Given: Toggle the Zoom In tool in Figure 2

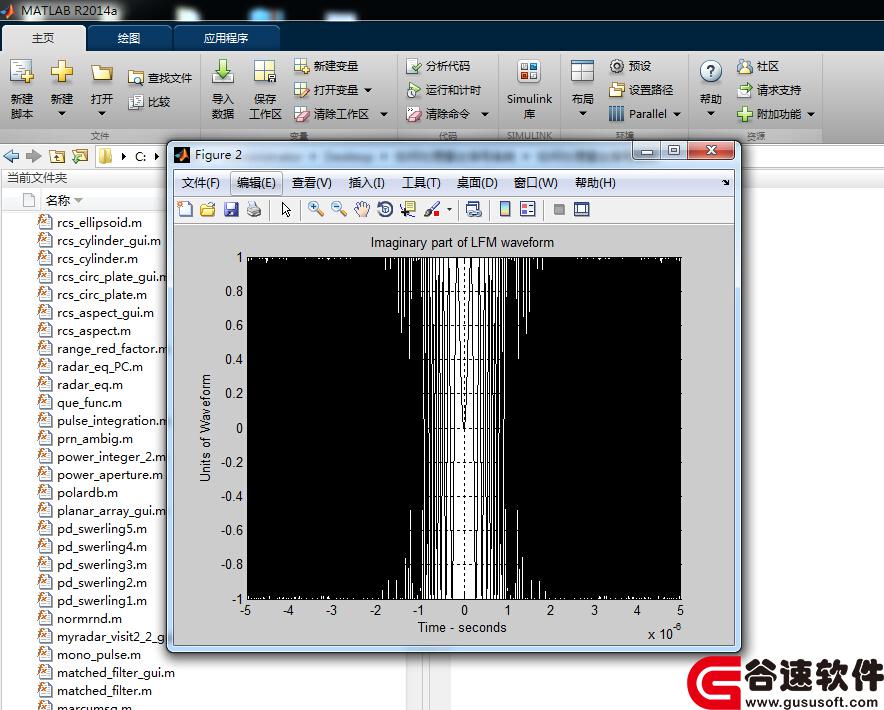Looking at the screenshot, I should coord(316,209).
